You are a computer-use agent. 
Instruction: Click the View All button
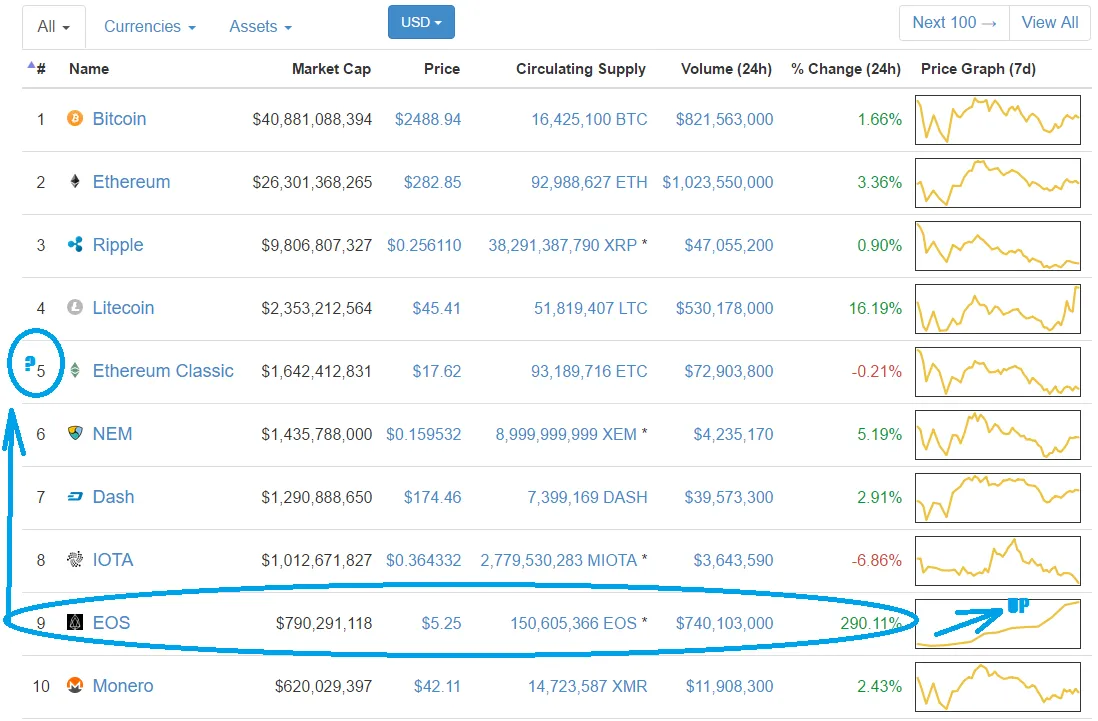[x=1050, y=22]
